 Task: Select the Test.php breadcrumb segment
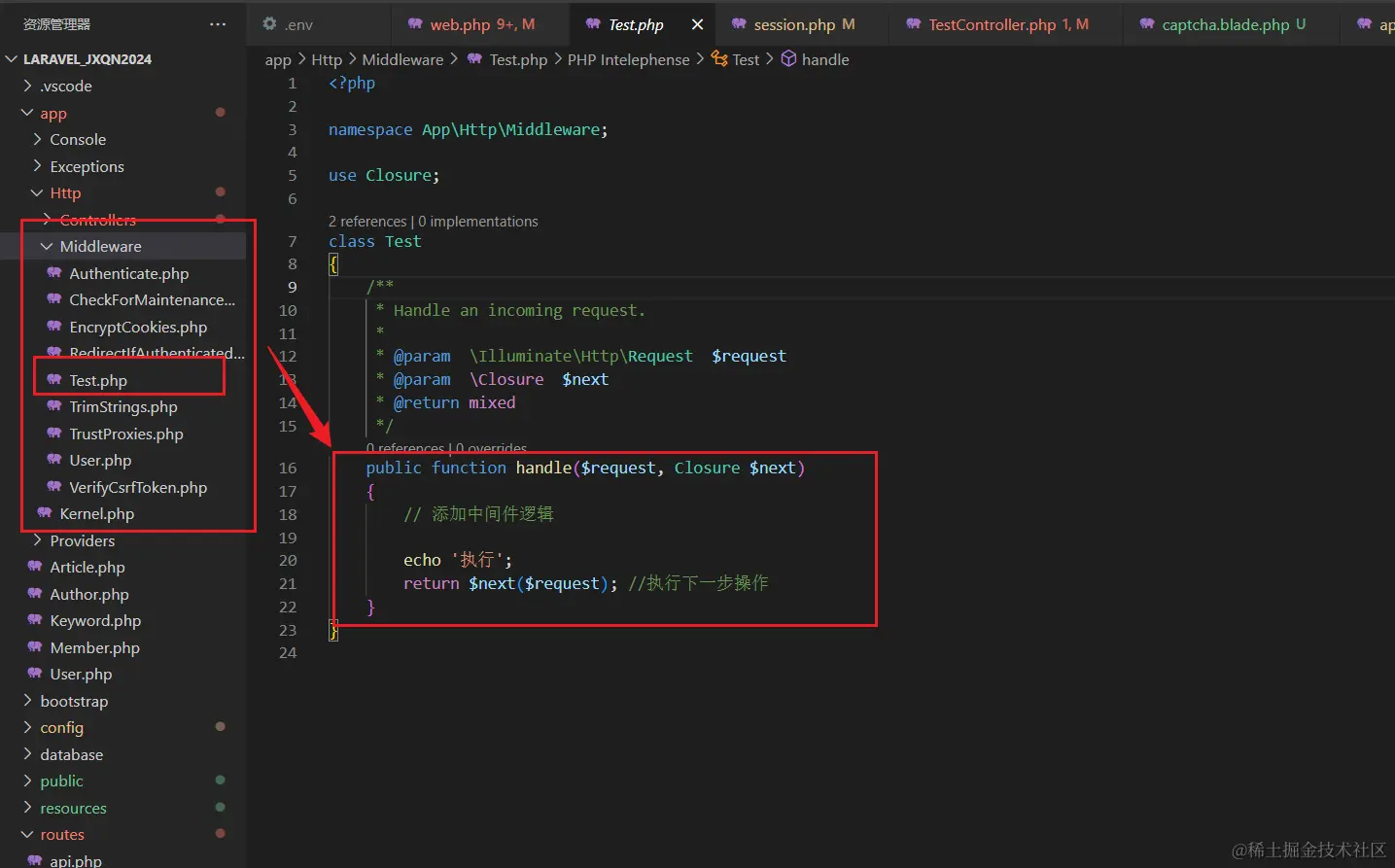[x=518, y=60]
